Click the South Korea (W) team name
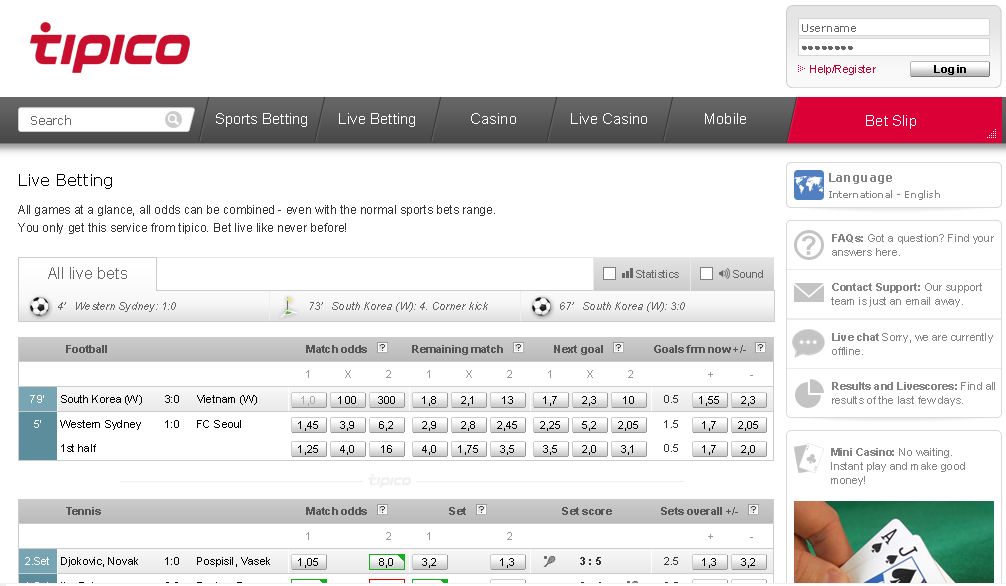Viewport: 1006px width, 586px height. tap(101, 399)
